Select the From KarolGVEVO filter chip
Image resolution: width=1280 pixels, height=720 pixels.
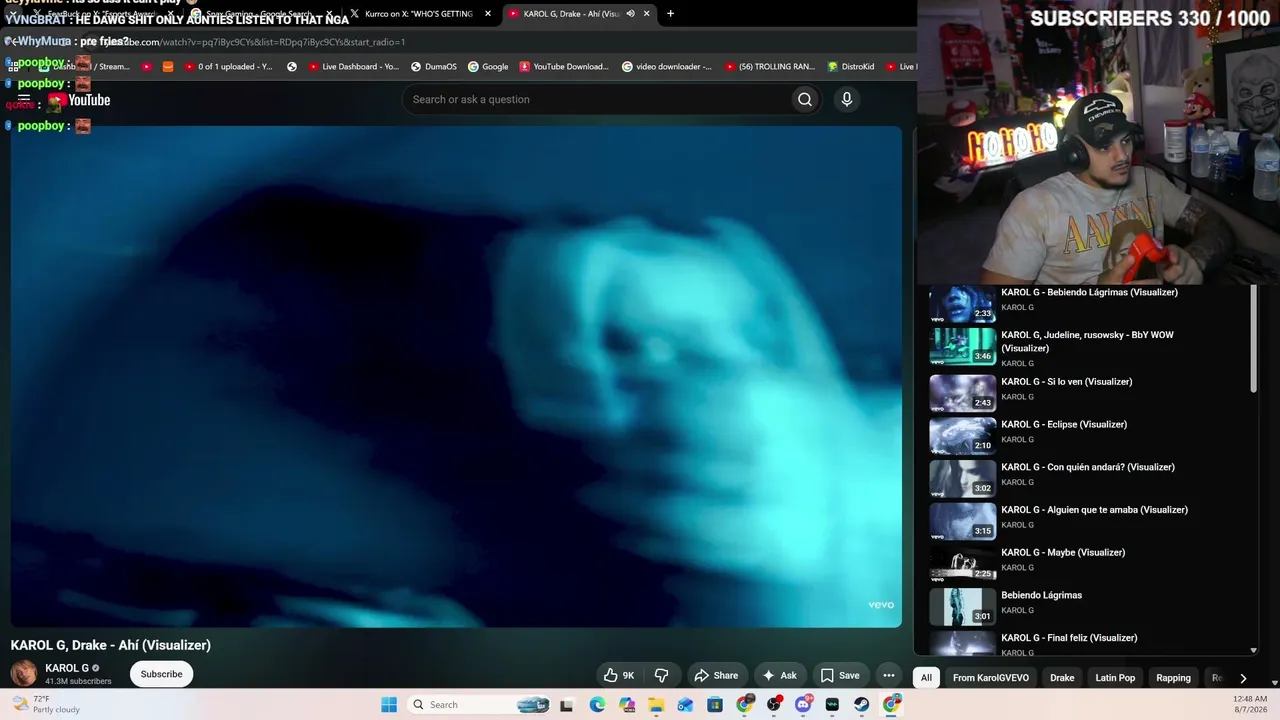pos(991,678)
